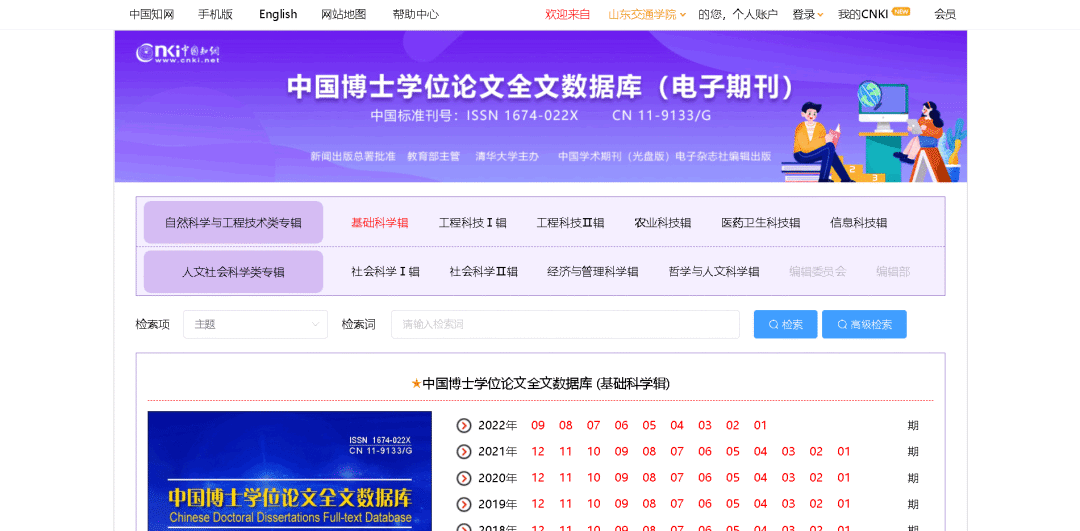Select the 信息科技辑 tab
Viewport: 1080px width, 531px height.
tap(858, 222)
